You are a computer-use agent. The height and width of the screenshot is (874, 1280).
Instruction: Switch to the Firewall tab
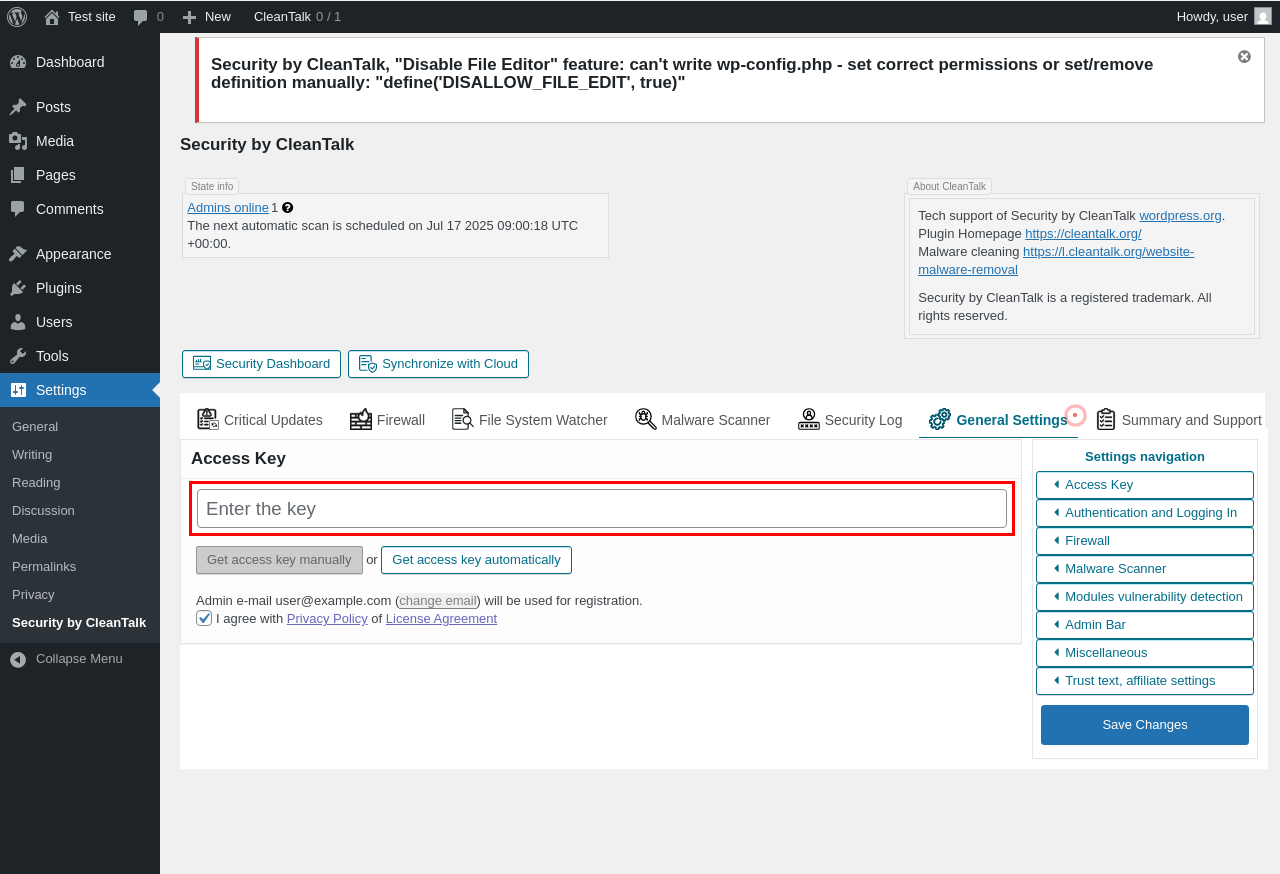pos(387,420)
